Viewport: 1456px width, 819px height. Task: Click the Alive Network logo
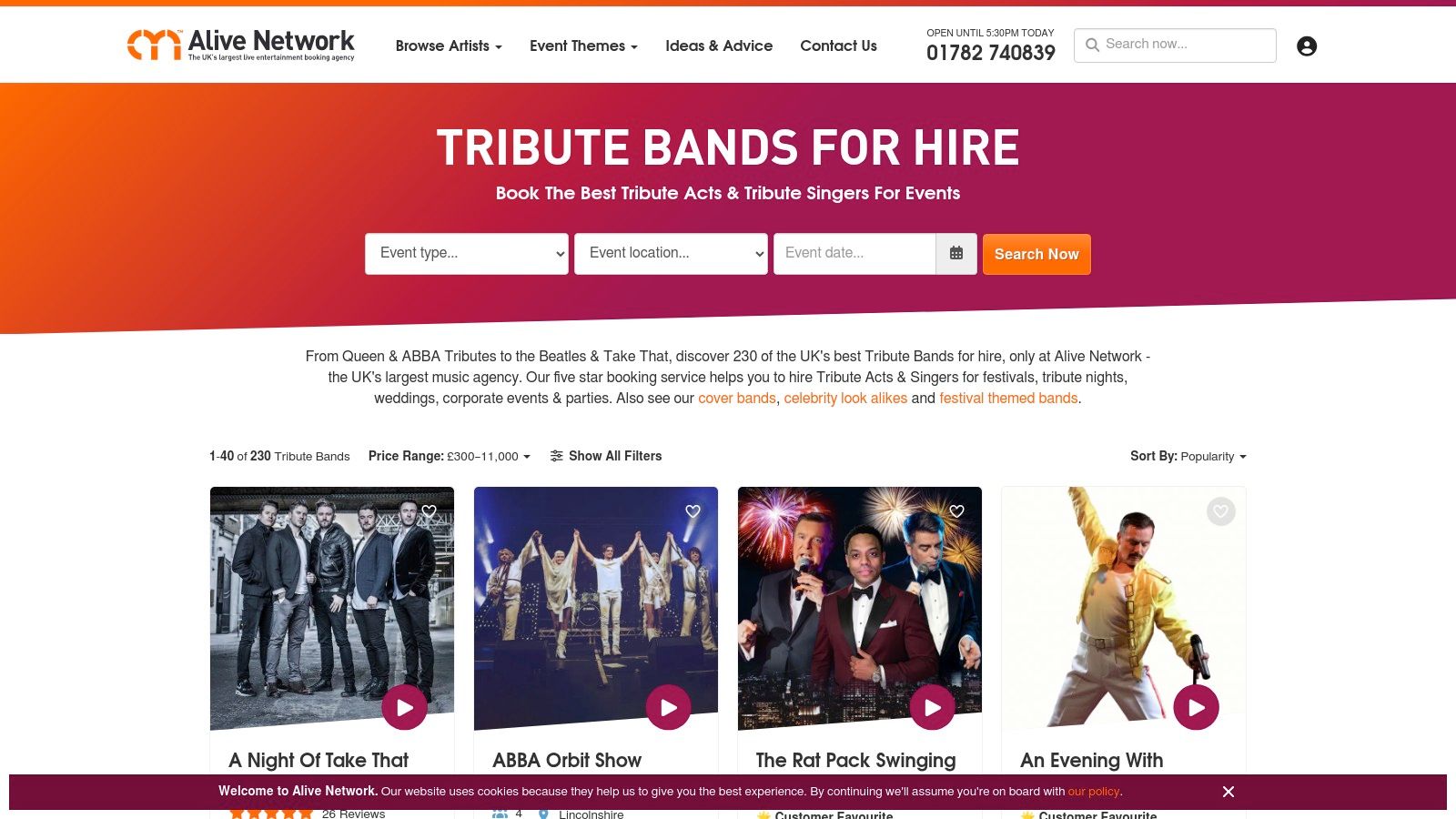coord(241,45)
